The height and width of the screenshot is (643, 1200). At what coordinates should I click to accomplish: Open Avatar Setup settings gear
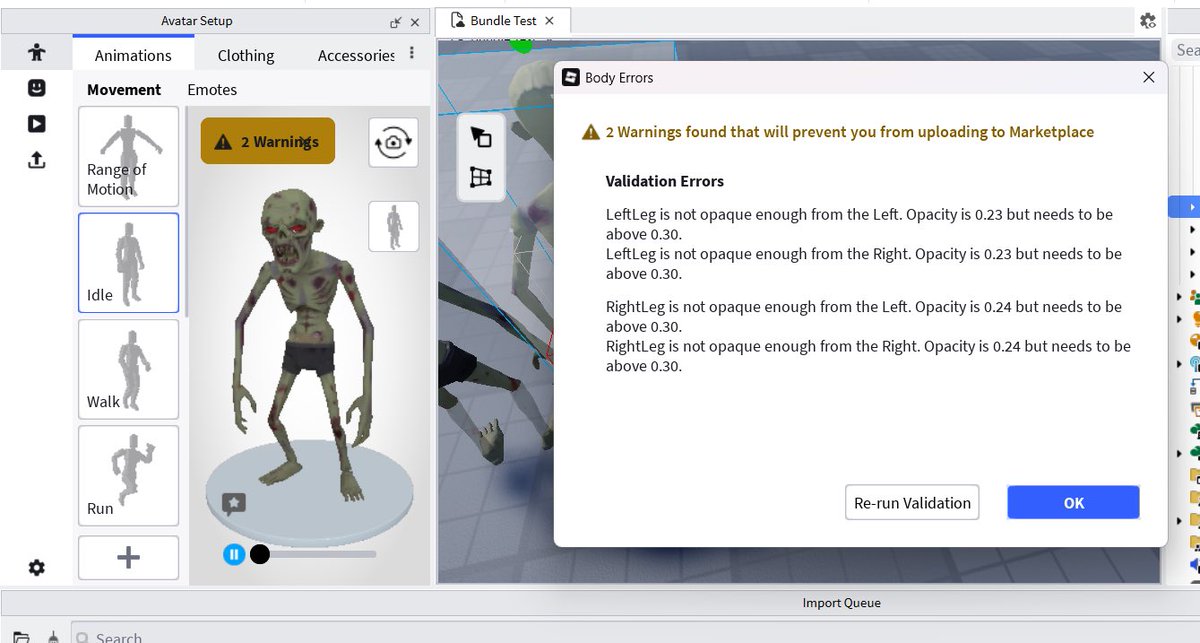point(37,568)
